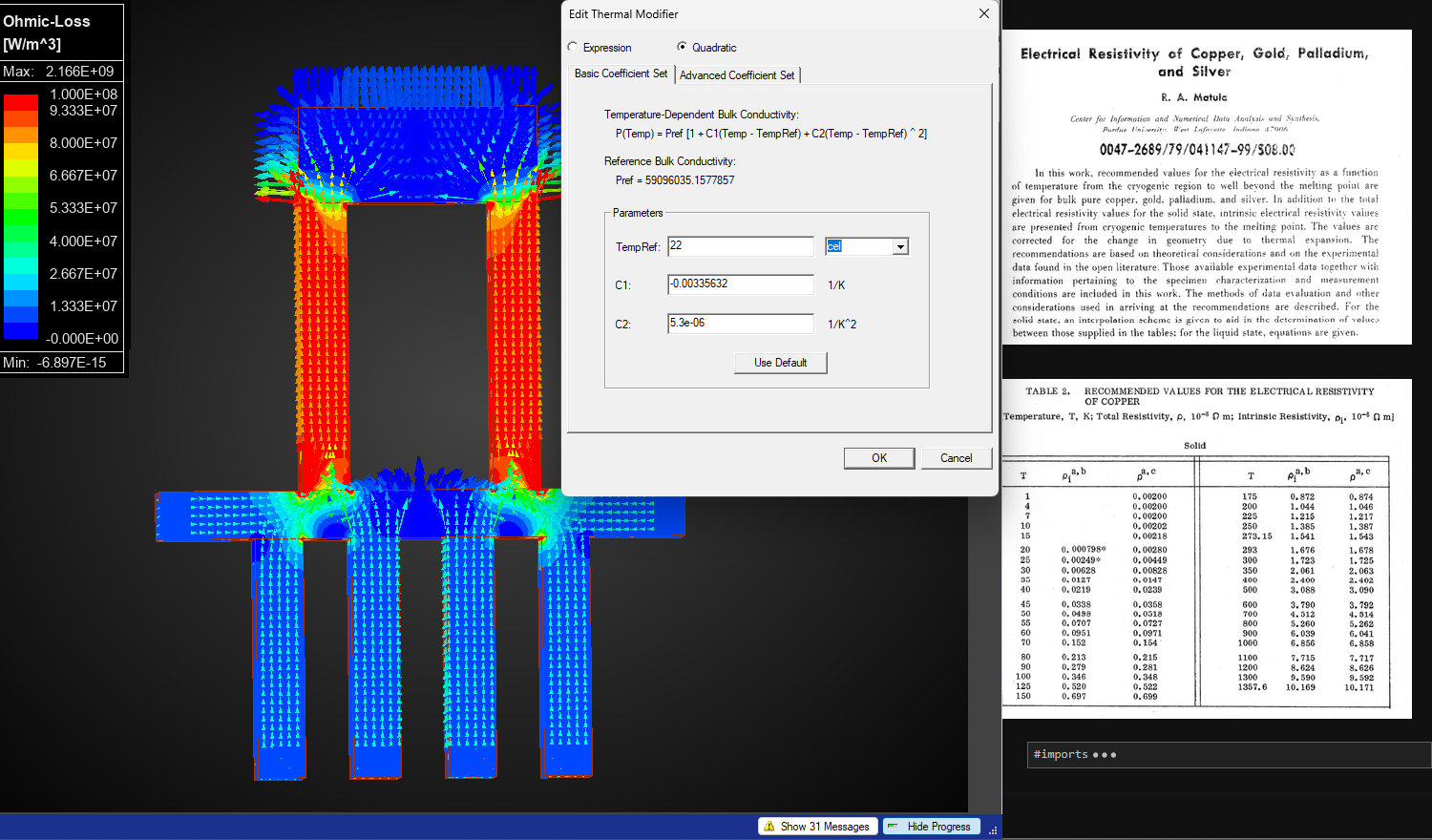Click the Temperature-Dependent Bulk Conductivity label

click(702, 115)
